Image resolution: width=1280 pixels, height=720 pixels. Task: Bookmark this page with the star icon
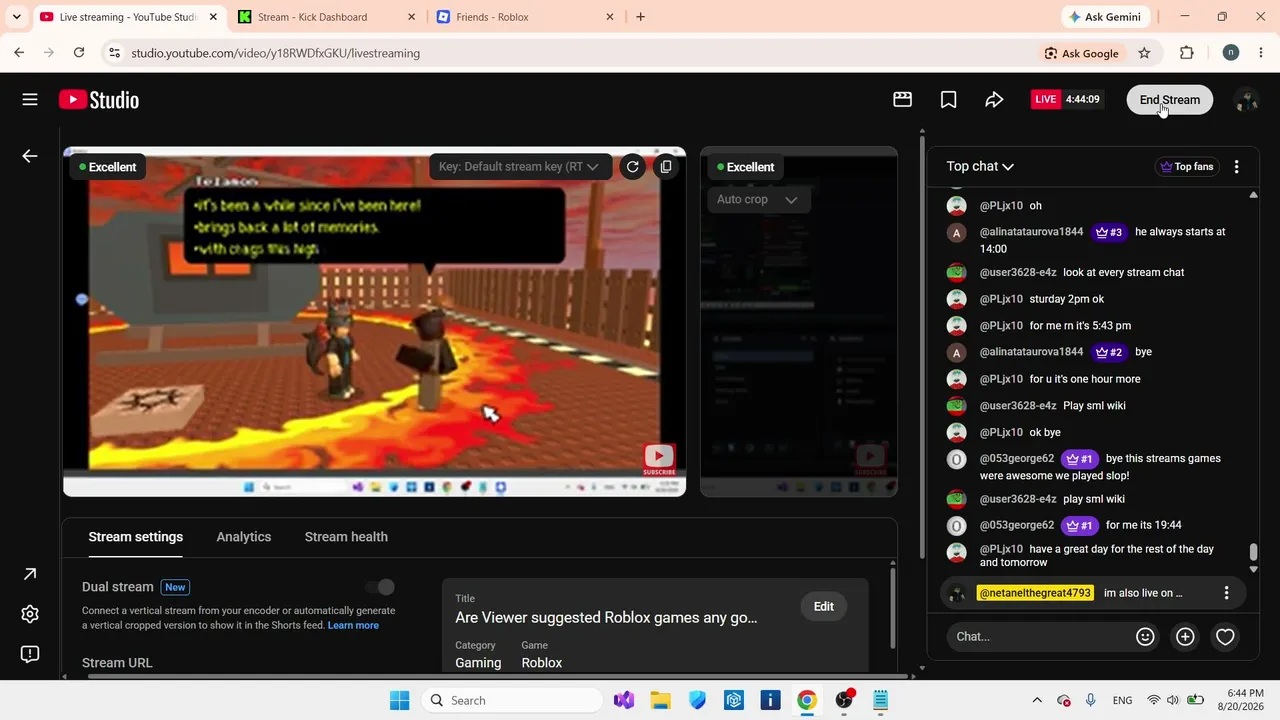coord(1144,53)
